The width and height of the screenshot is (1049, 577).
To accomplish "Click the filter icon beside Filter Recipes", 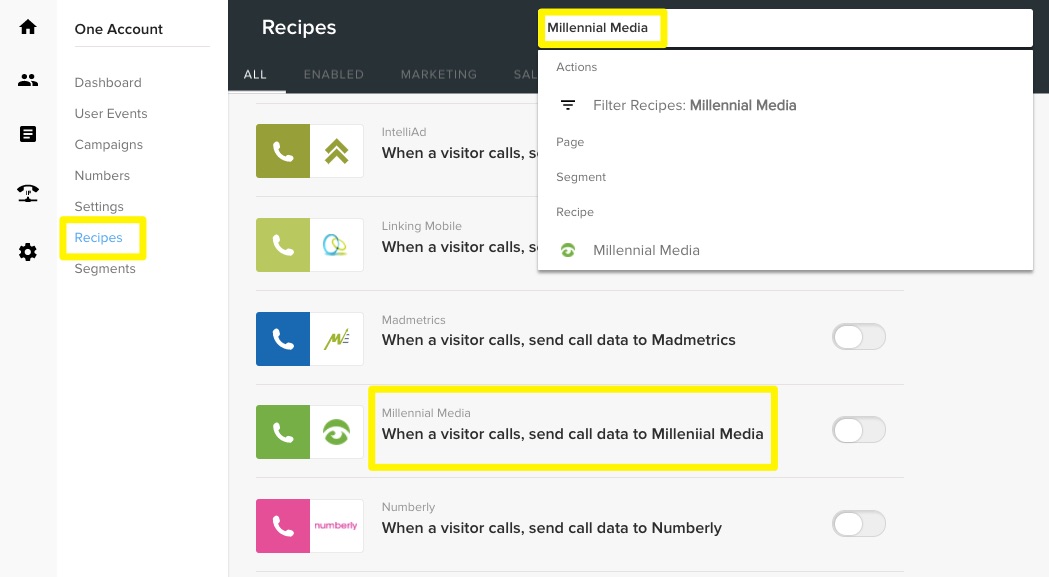I will click(x=567, y=105).
